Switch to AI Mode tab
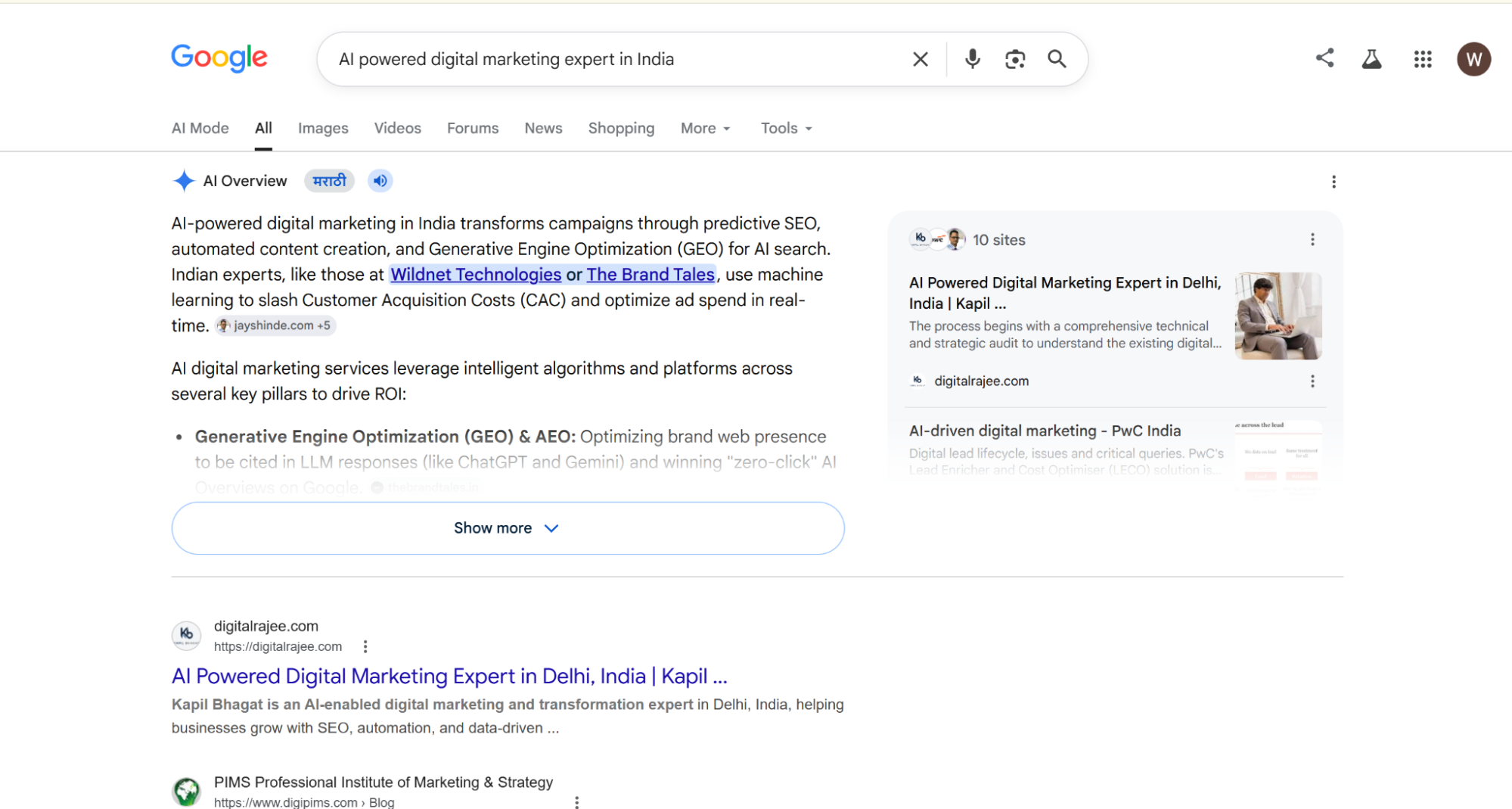Screen dimensions: 1512x809 (x=200, y=128)
